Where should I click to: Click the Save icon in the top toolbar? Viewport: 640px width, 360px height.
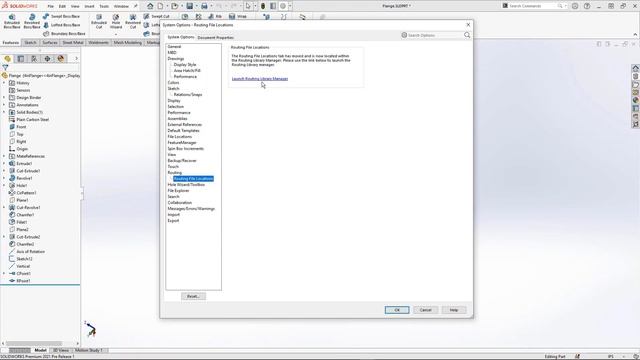(x=190, y=6)
